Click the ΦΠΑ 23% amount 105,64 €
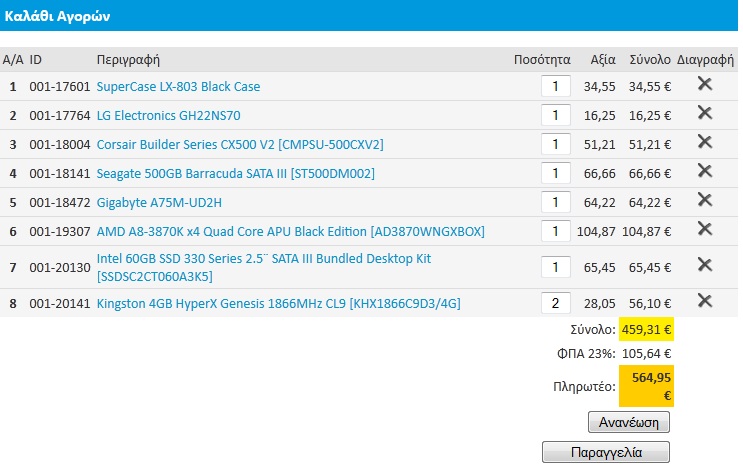743x475 pixels. pos(646,354)
